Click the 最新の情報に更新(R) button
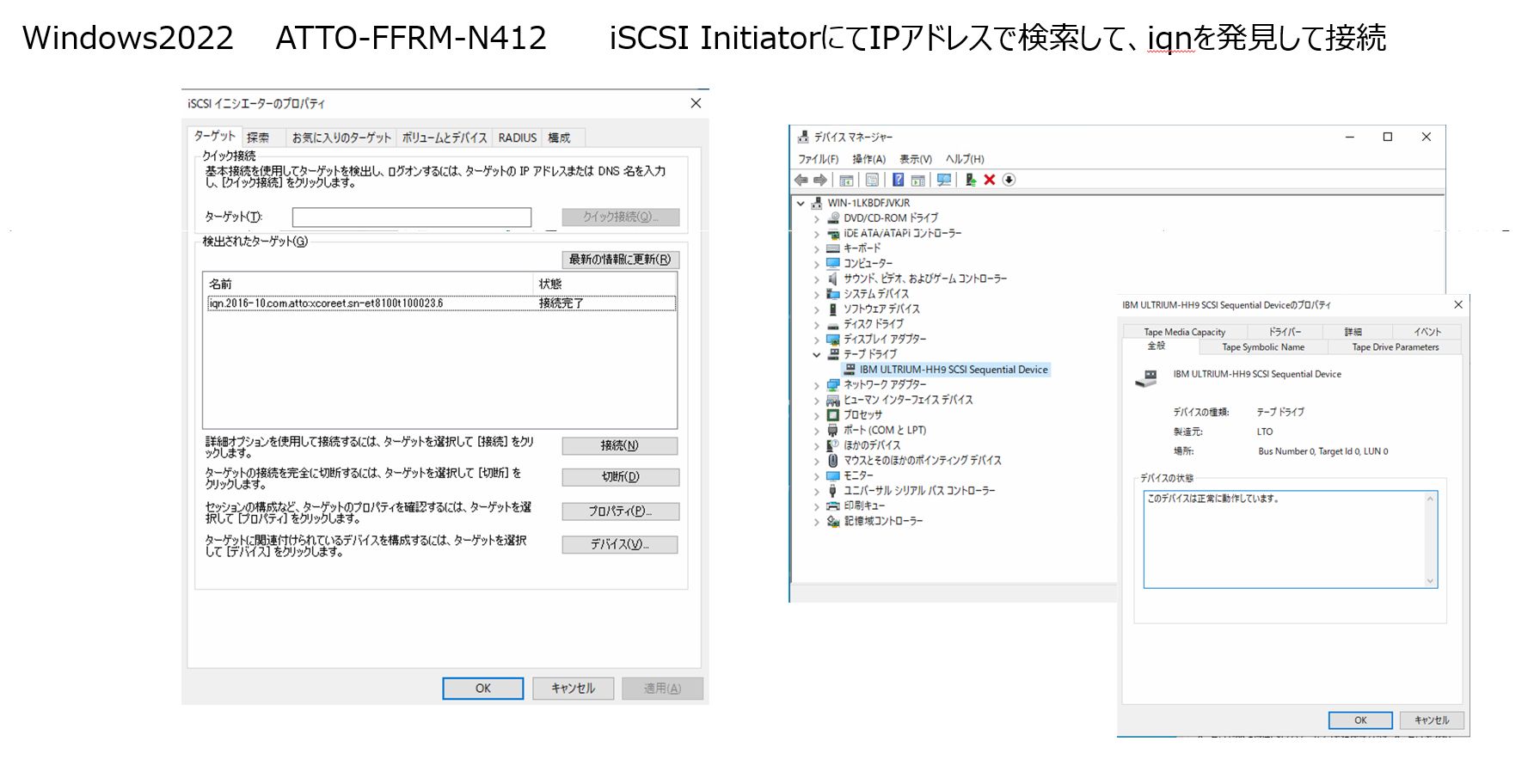 coord(620,260)
